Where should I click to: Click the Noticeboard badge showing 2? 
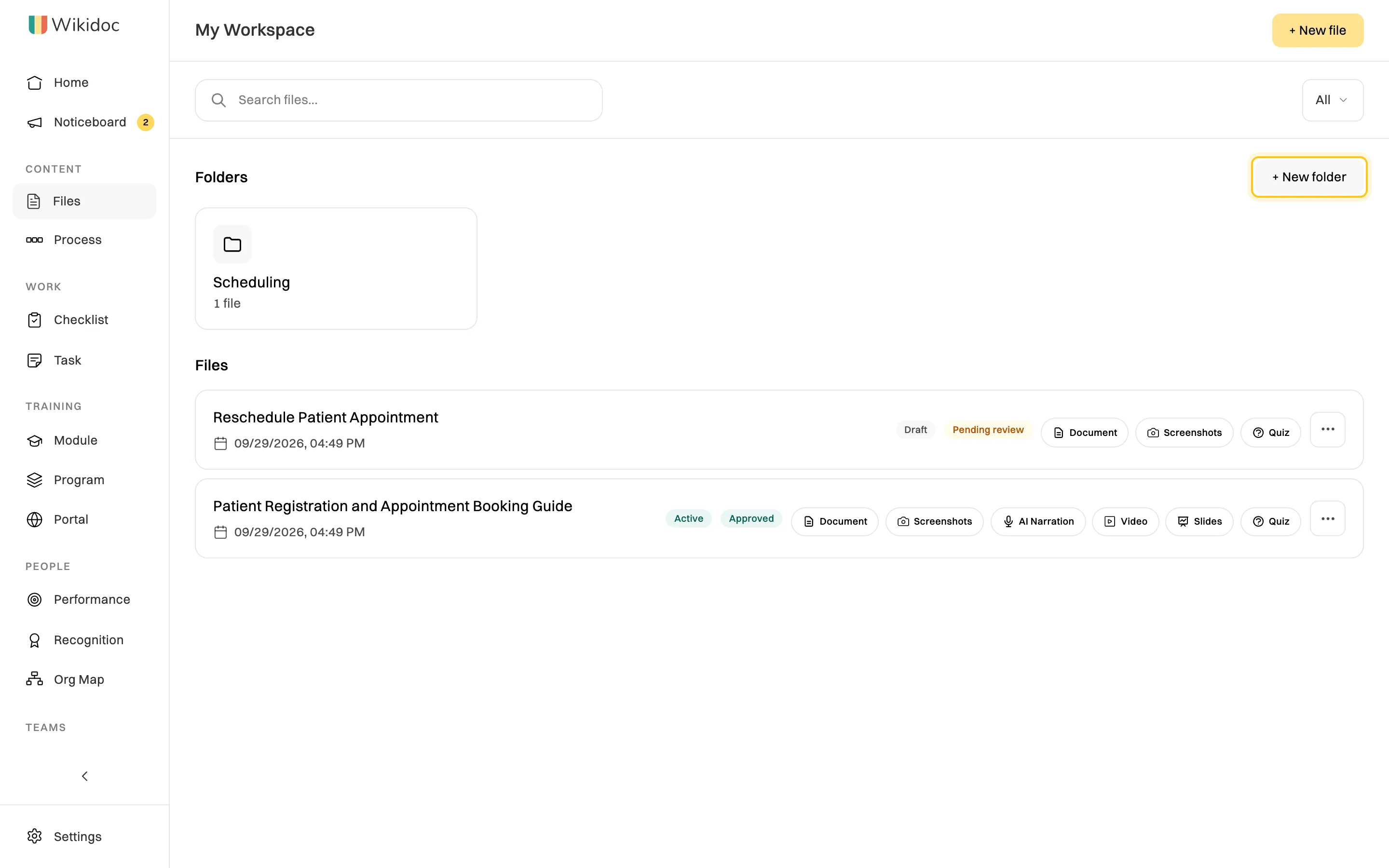(x=146, y=122)
